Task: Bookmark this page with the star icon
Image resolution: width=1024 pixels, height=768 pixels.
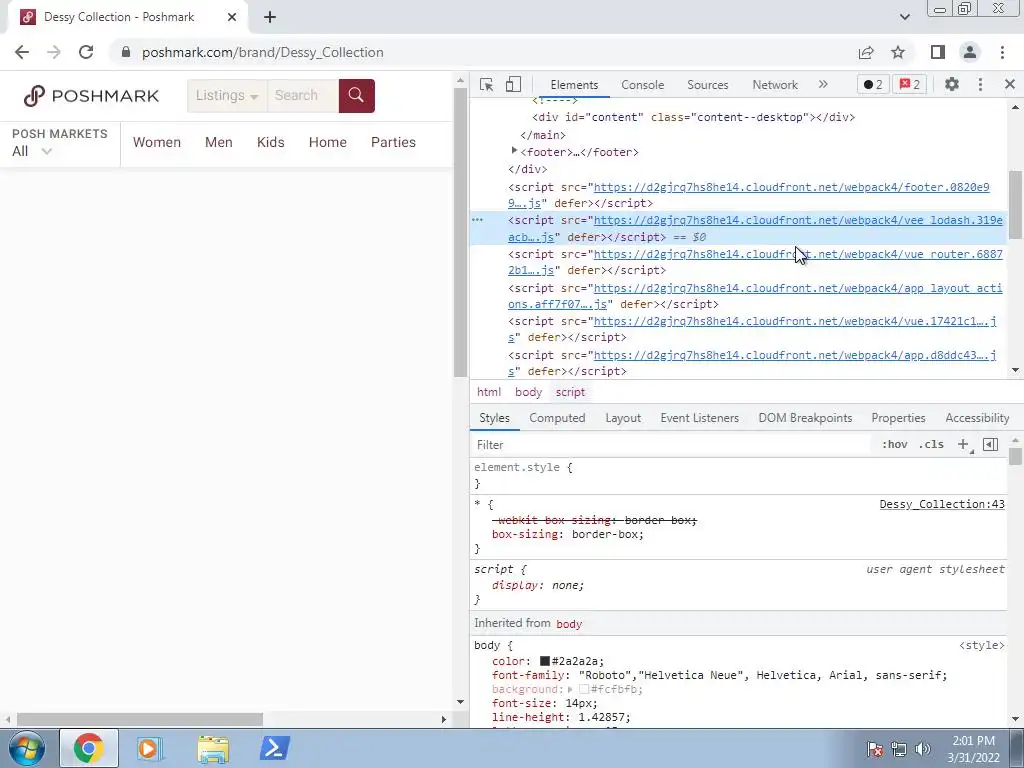Action: [898, 52]
